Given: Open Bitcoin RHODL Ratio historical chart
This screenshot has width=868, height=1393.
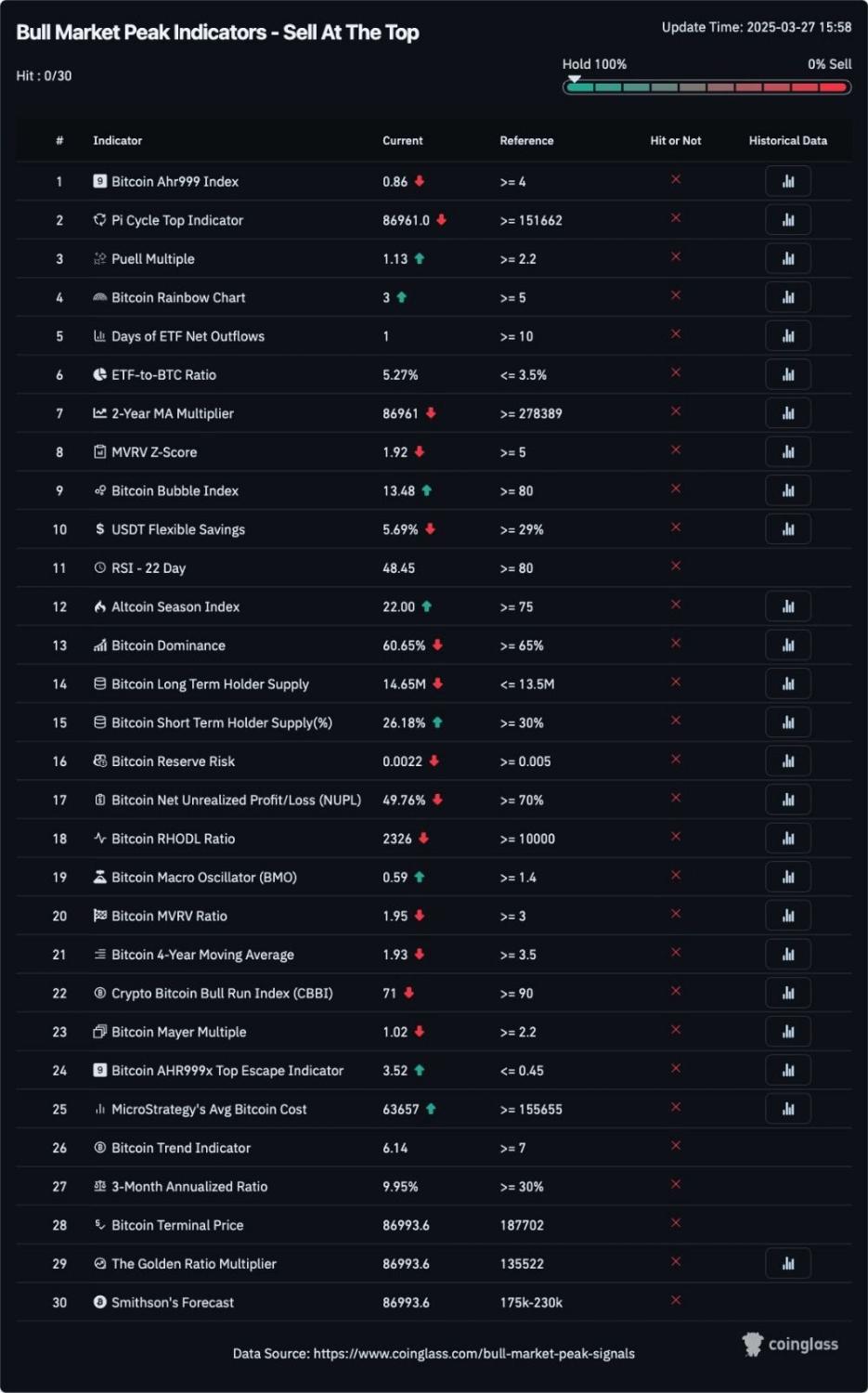Looking at the screenshot, I should tap(787, 839).
